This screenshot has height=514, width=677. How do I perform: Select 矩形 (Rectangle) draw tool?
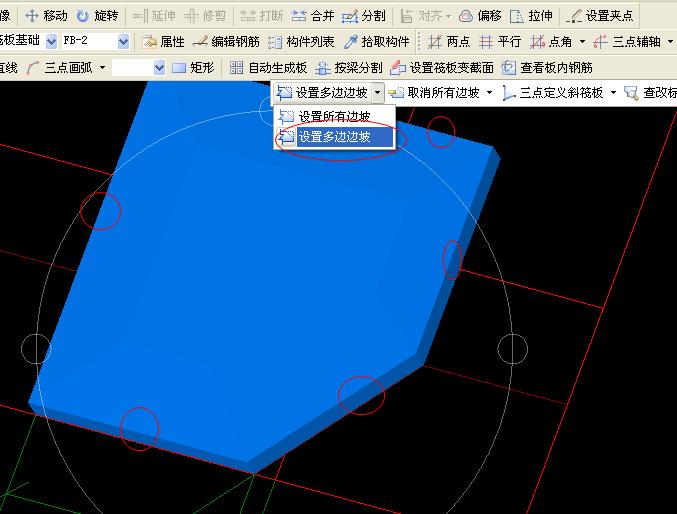(193, 68)
